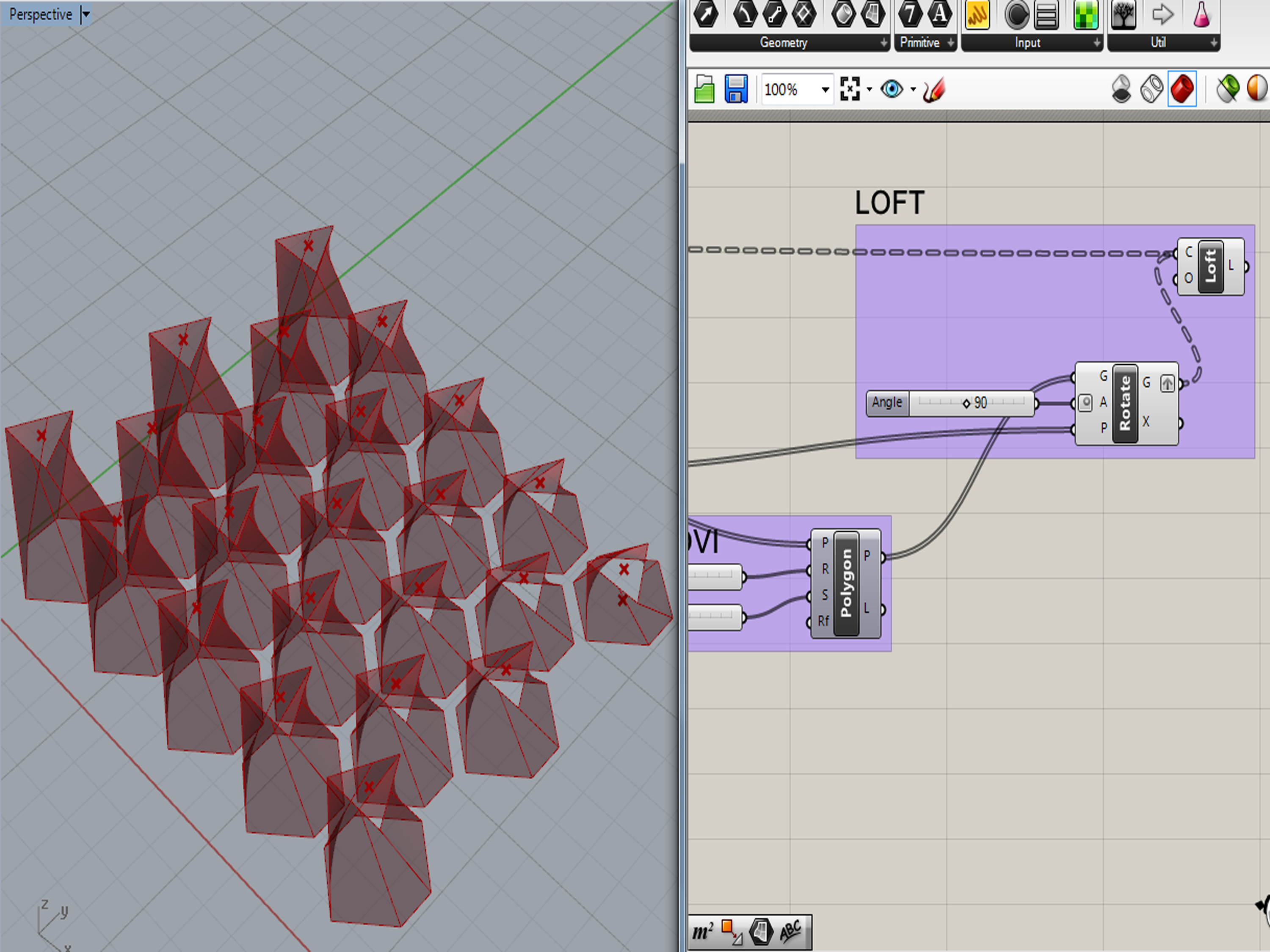Click the Perspective viewport title
Image resolution: width=1270 pixels, height=952 pixels.
[40, 14]
